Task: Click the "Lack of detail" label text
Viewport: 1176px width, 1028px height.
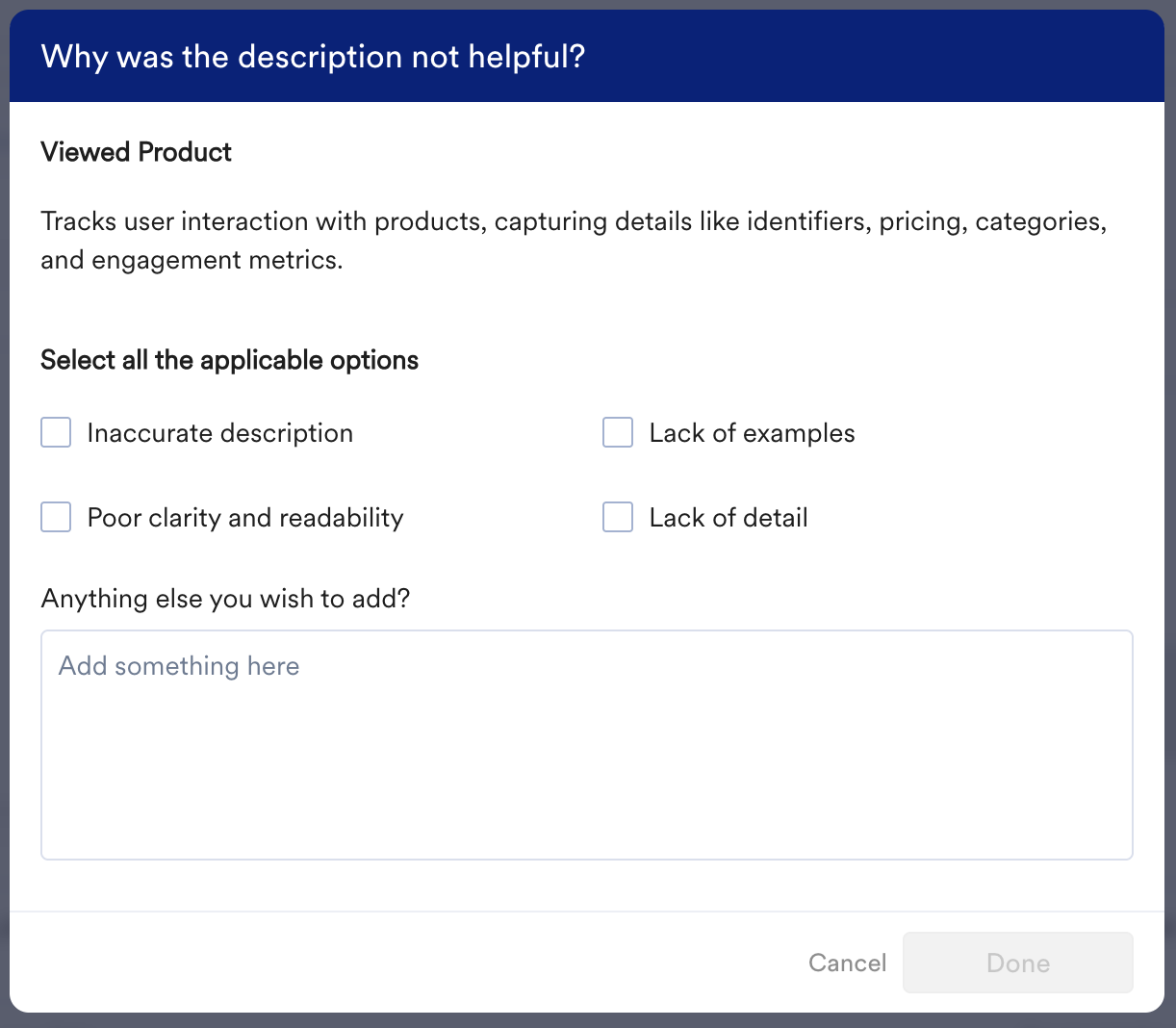Action: [729, 518]
